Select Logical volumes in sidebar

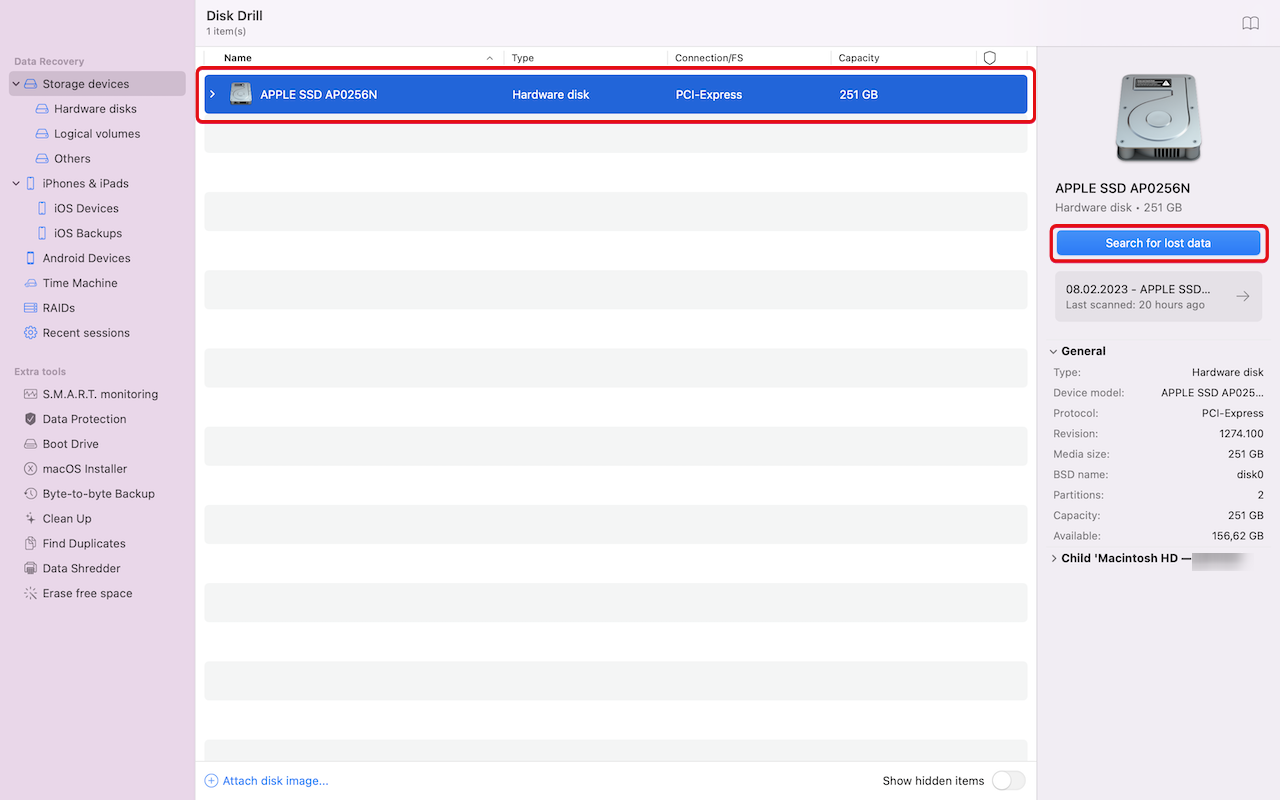pyautogui.click(x=97, y=134)
